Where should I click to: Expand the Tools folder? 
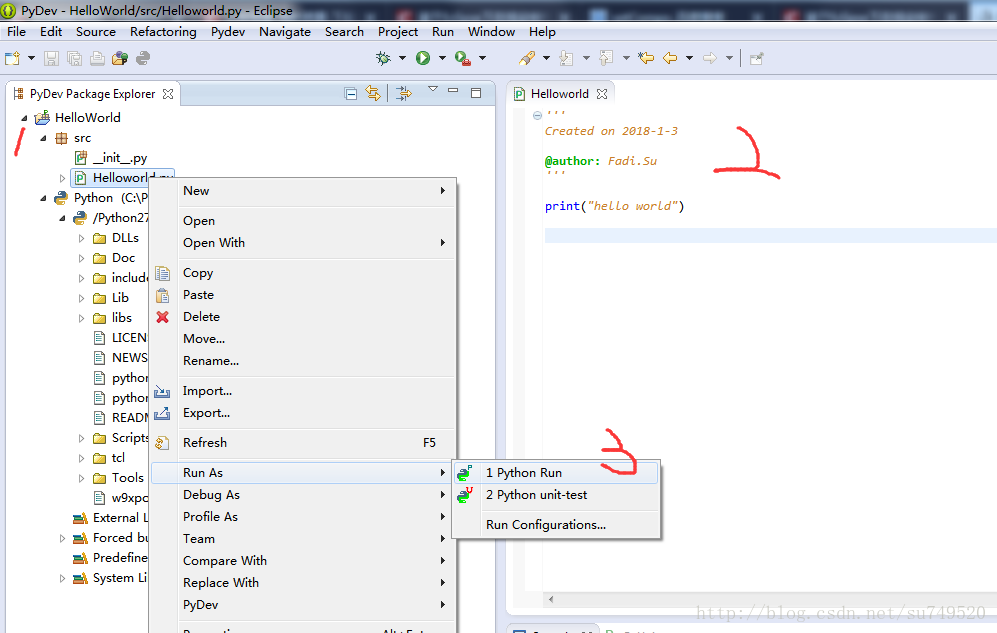pos(81,479)
